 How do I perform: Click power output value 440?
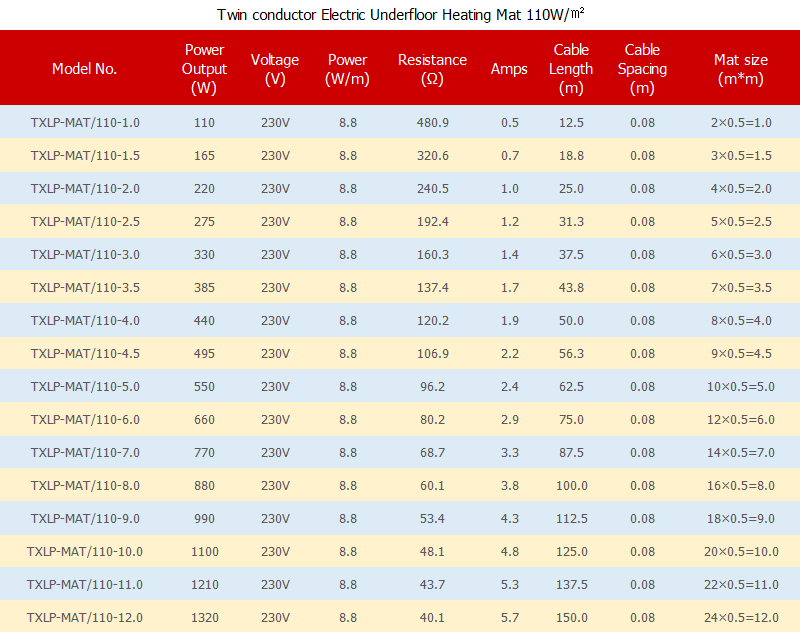click(204, 320)
